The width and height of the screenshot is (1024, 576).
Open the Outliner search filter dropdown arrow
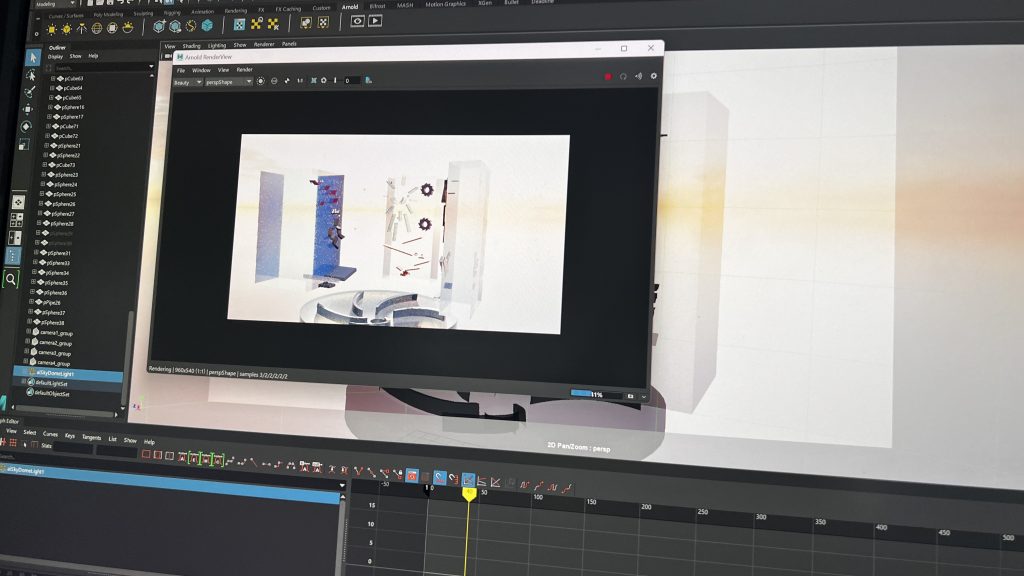click(151, 67)
